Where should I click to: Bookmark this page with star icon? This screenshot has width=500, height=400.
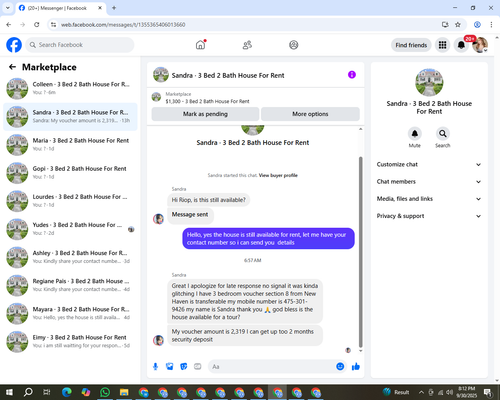coord(458,24)
